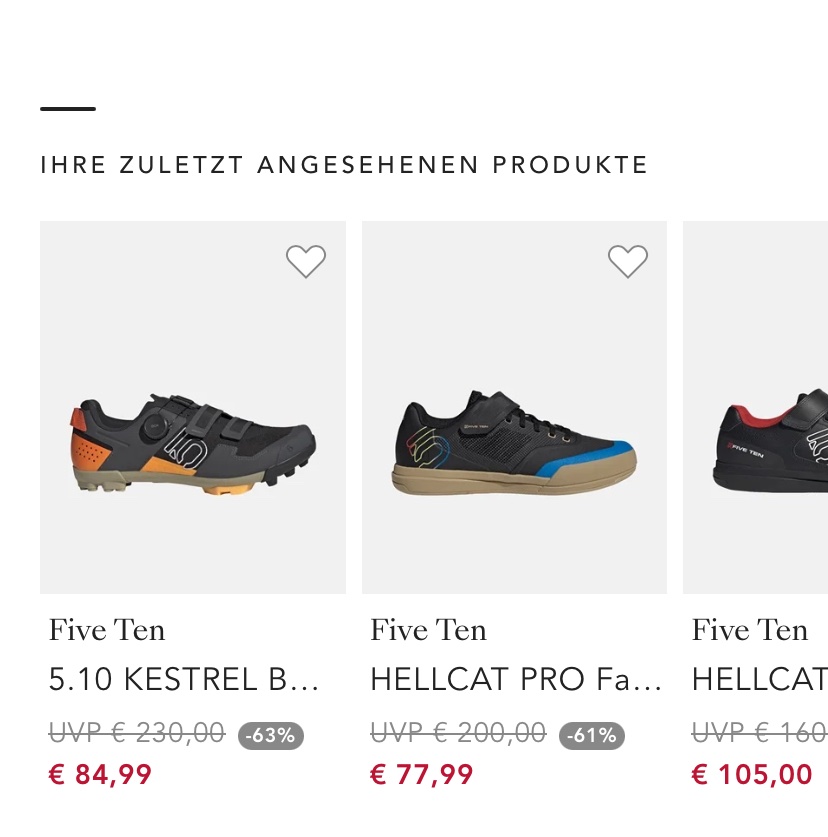Click the -63% discount badge

click(x=271, y=736)
